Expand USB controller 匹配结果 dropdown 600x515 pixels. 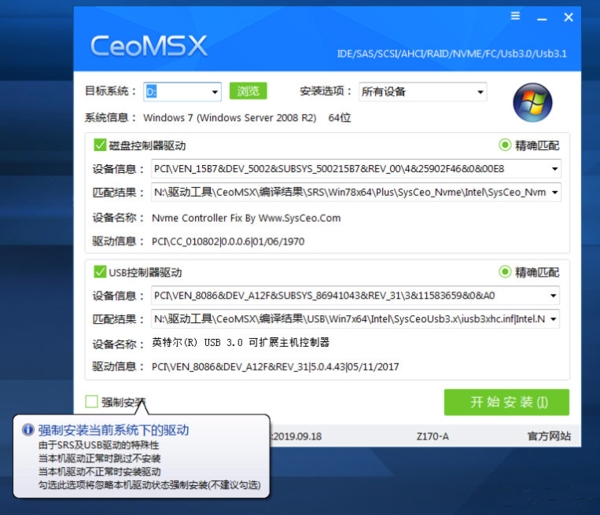click(553, 319)
